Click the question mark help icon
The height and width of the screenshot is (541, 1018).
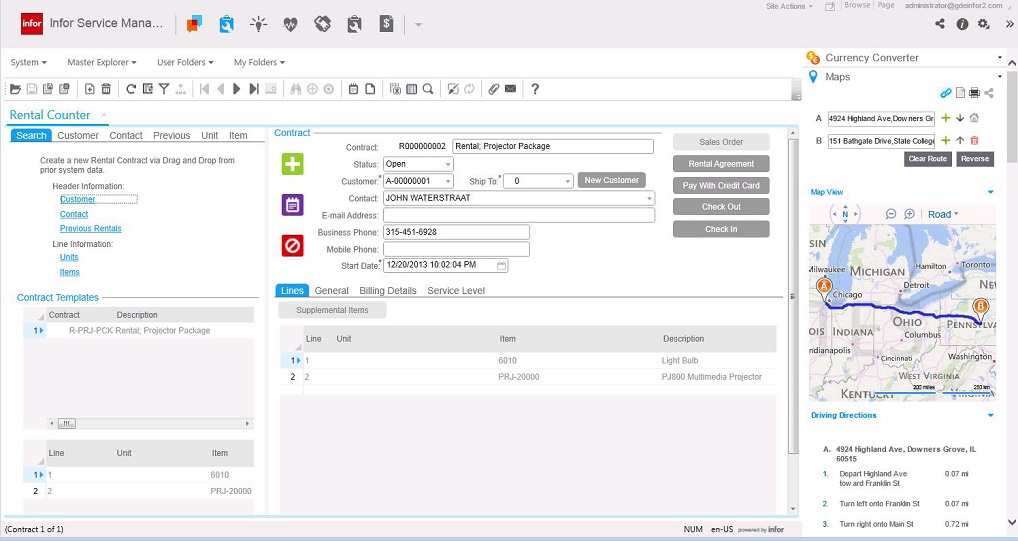click(x=535, y=89)
